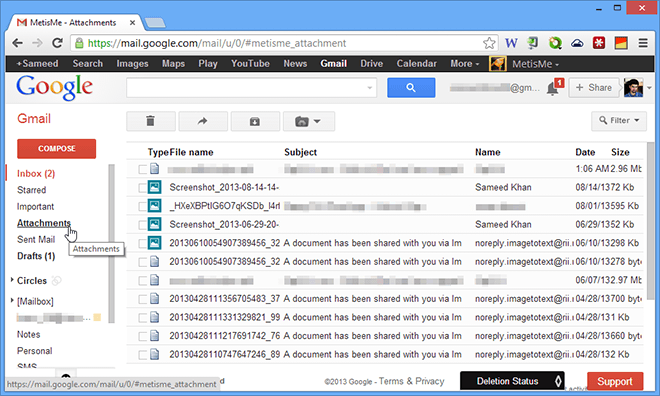Open Sent Mail in sidebar

point(36,239)
